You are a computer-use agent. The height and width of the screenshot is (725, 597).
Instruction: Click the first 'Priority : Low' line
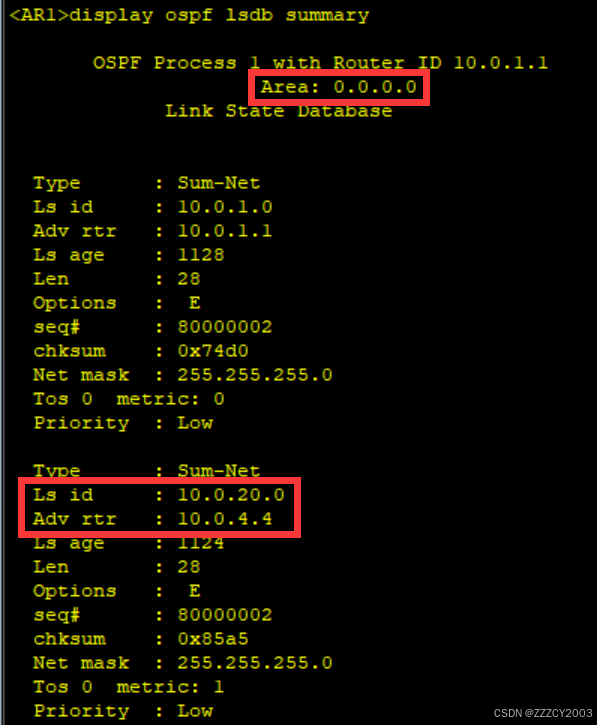pos(123,423)
